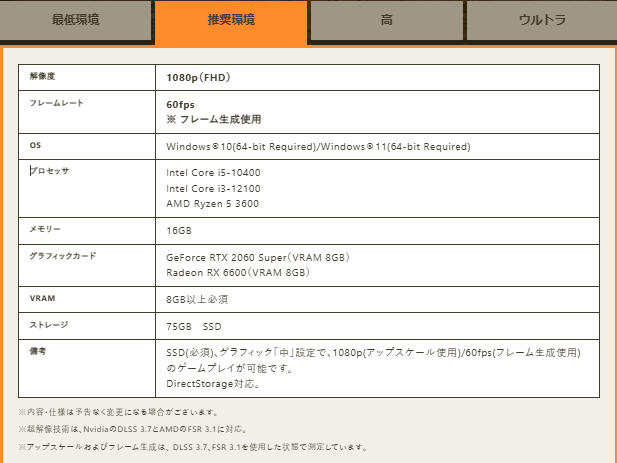Viewport: 617px width, 463px height.
Task: Click the プロセッサ row label
Action: point(49,171)
